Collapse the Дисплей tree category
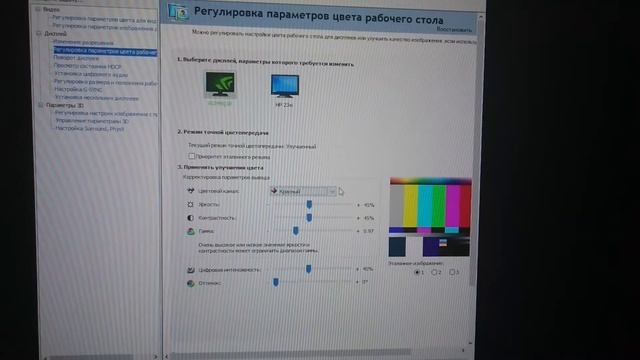 coord(39,33)
